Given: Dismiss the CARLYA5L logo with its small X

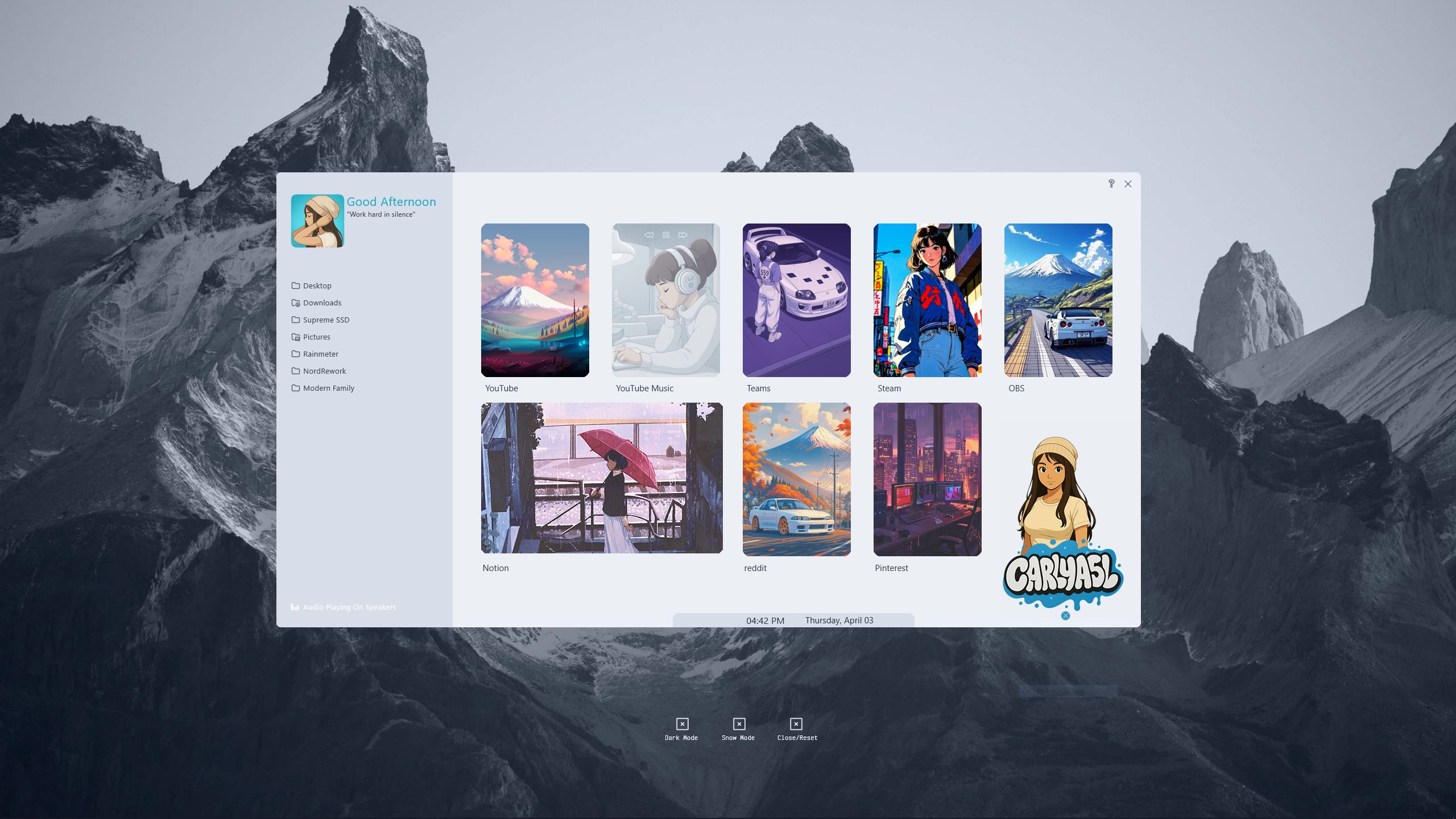Looking at the screenshot, I should click(1065, 616).
